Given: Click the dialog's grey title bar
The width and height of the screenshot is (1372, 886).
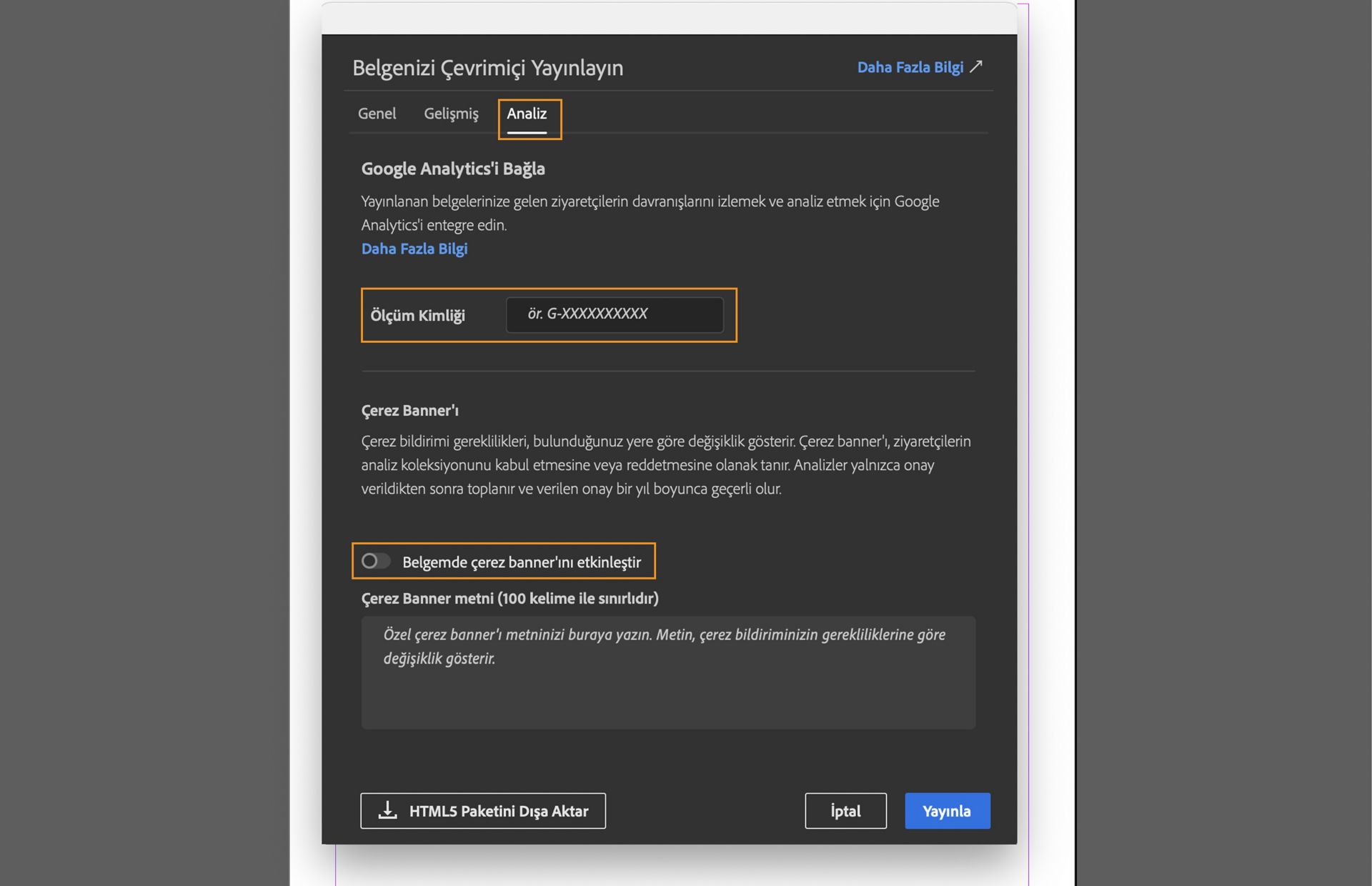Looking at the screenshot, I should pos(669,19).
